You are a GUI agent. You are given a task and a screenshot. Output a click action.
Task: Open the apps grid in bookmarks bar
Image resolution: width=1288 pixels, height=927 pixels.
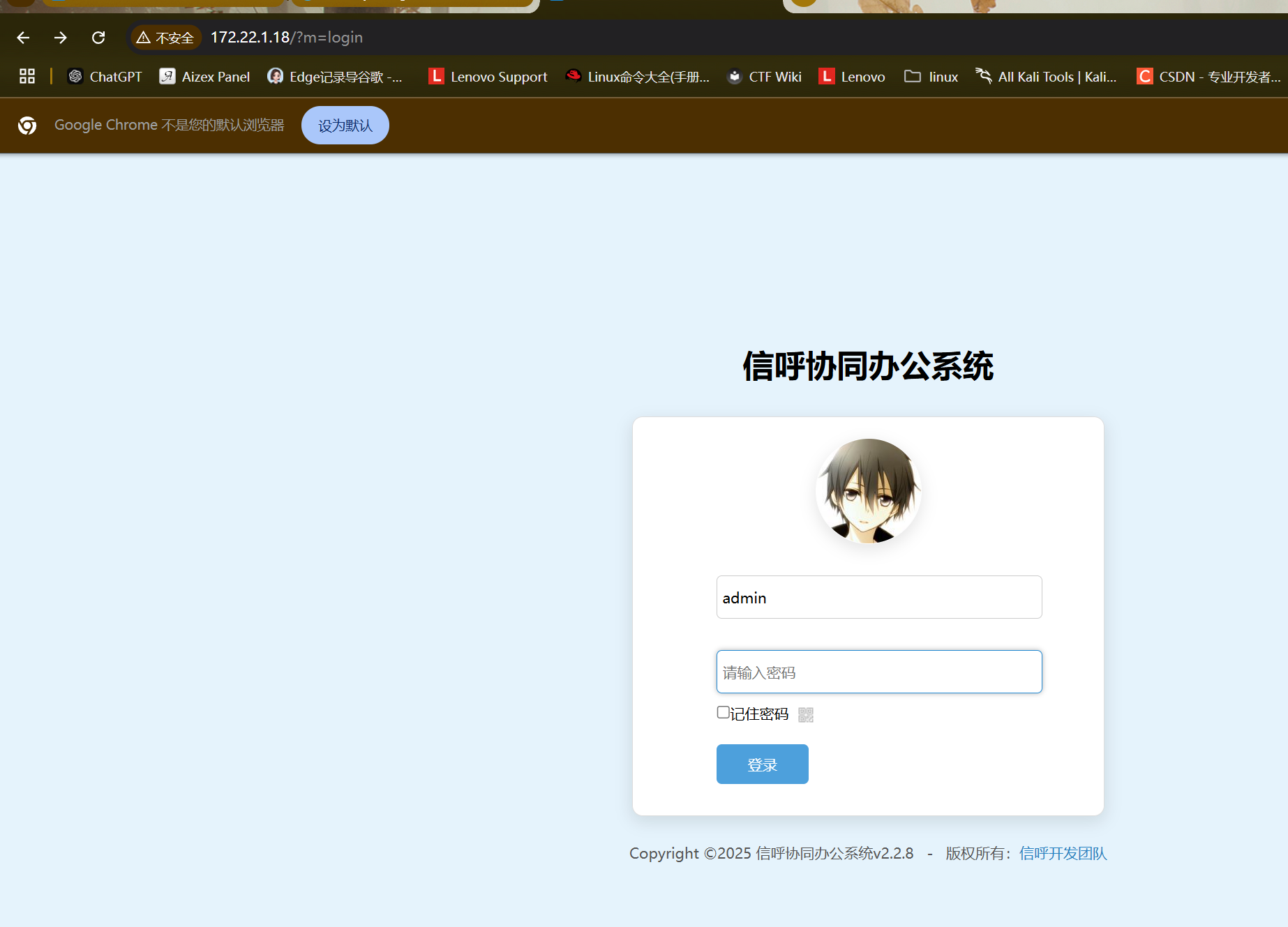tap(27, 76)
